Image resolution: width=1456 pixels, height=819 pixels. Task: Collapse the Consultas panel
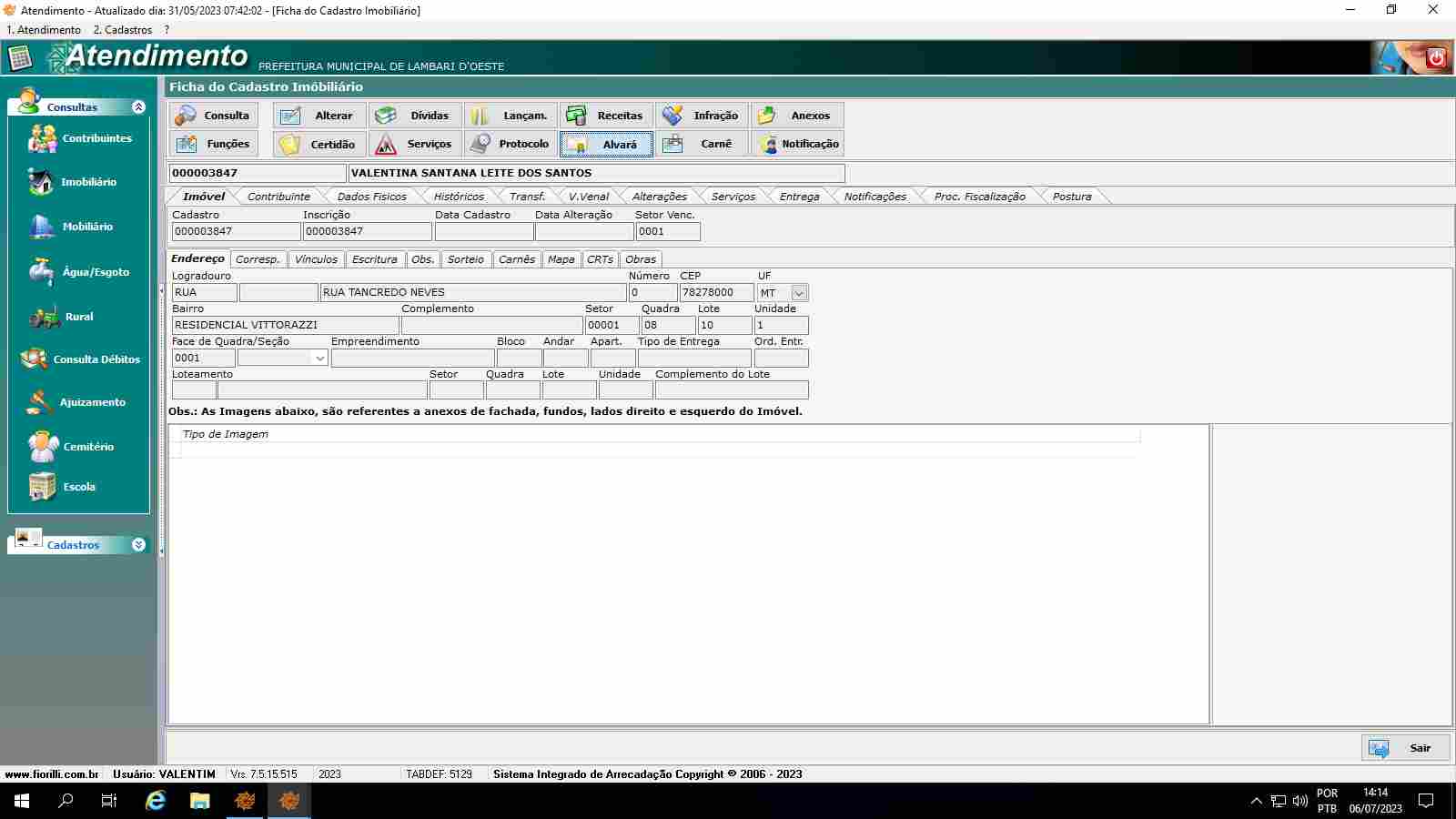pyautogui.click(x=138, y=107)
